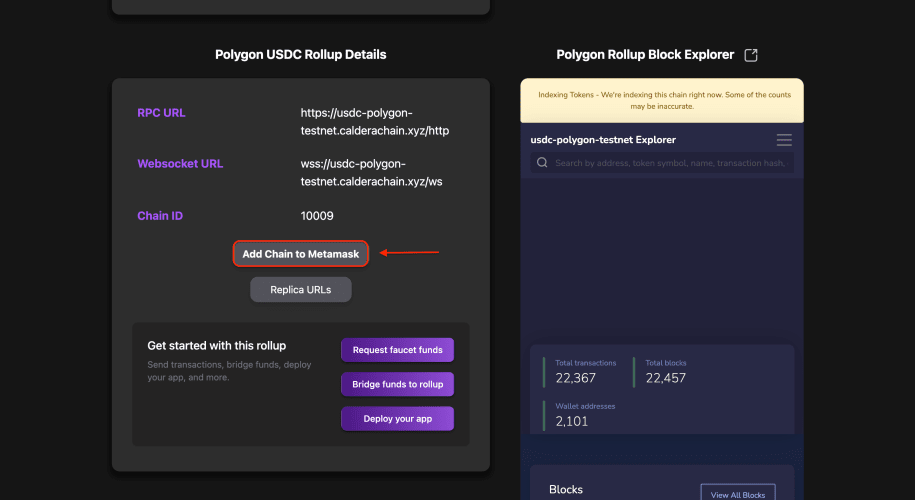Click Deploy your app button
Image resolution: width=915 pixels, height=500 pixels.
pos(397,419)
